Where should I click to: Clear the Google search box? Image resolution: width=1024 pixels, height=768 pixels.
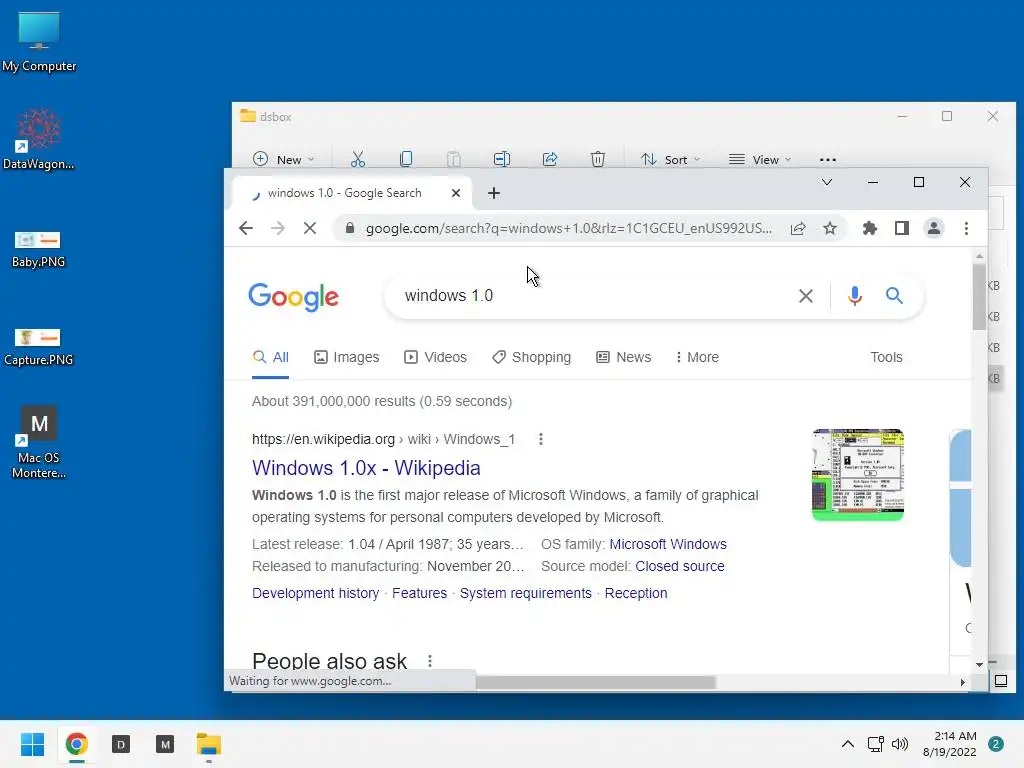[806, 296]
